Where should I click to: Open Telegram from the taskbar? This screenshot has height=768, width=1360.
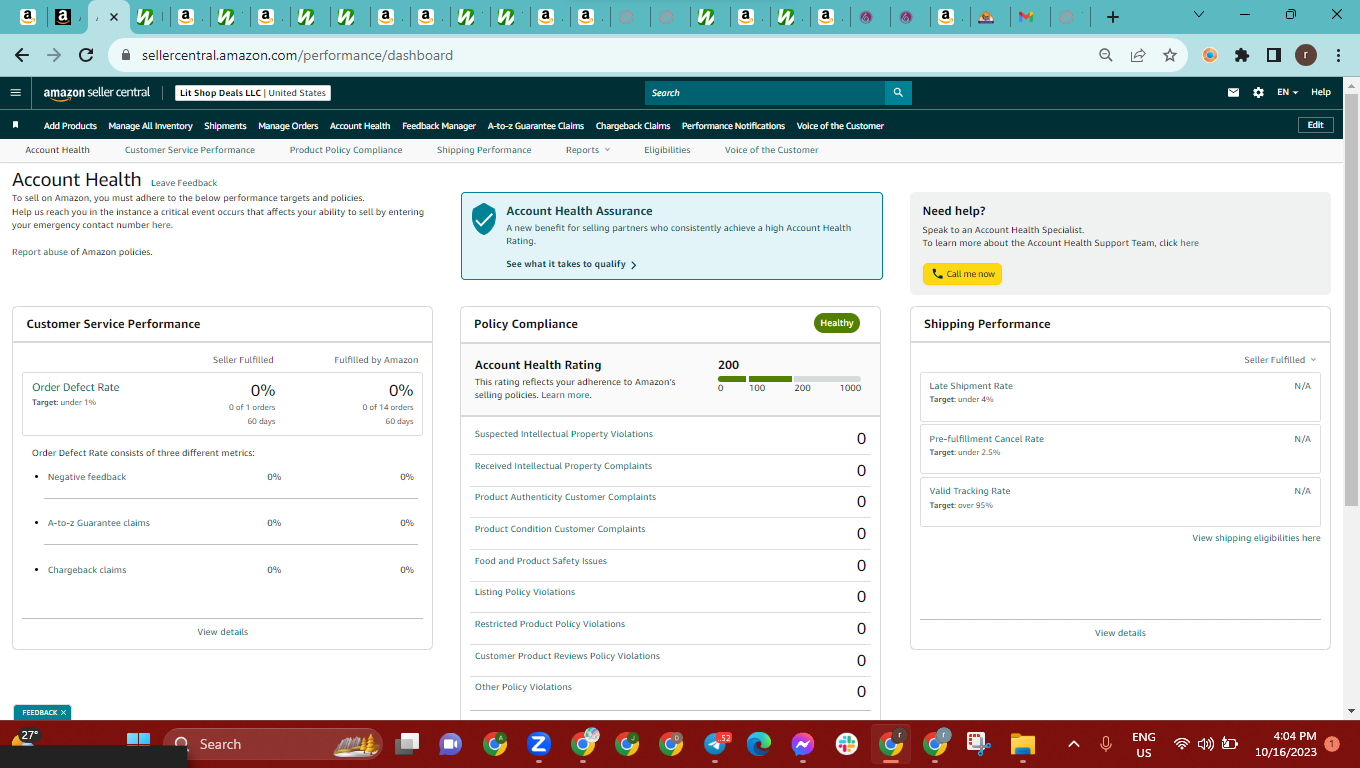pyautogui.click(x=715, y=744)
